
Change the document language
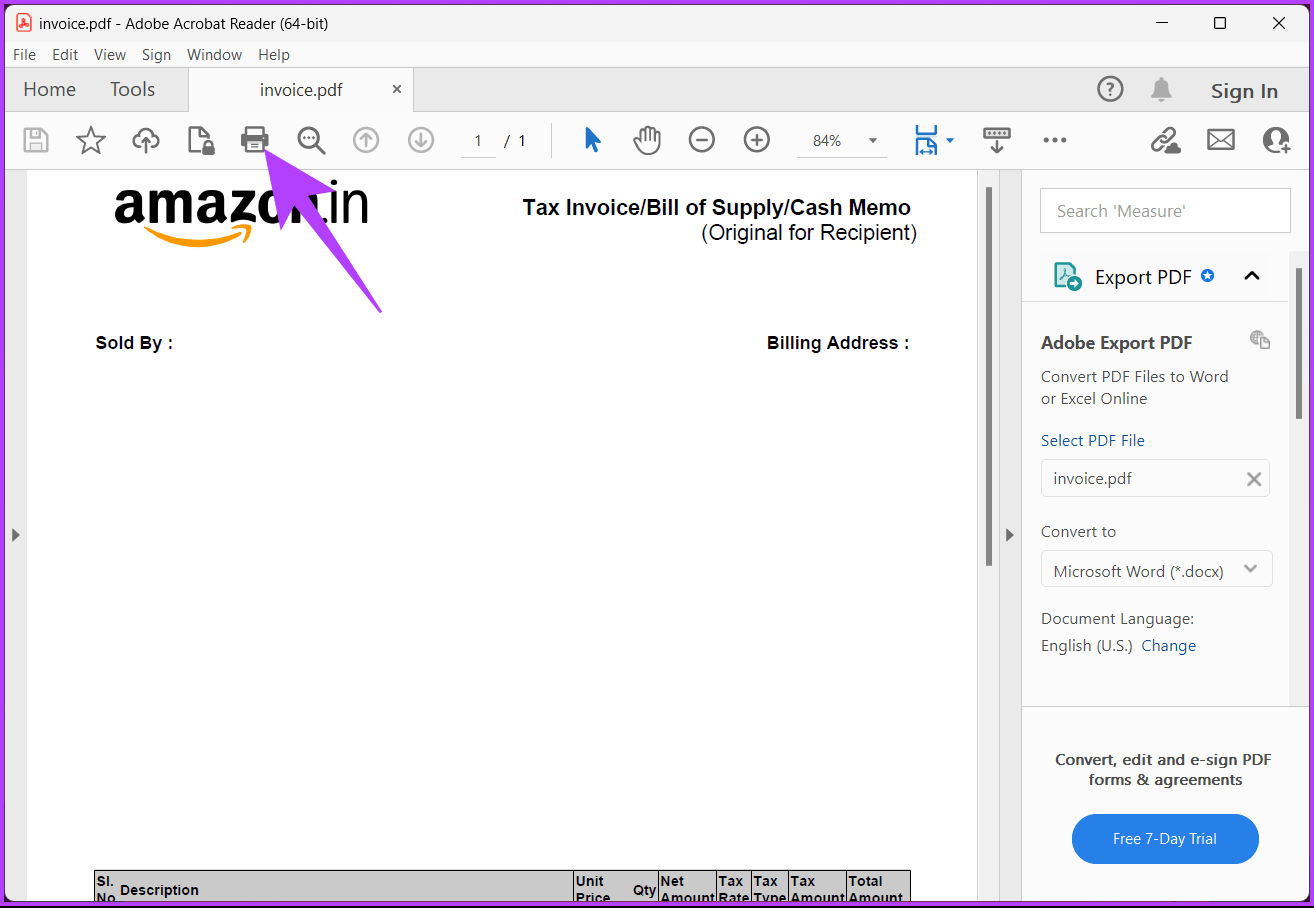(1168, 646)
